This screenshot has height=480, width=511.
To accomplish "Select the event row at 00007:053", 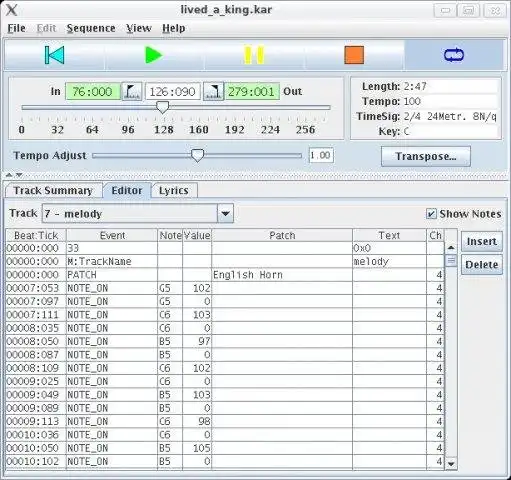I will (x=225, y=288).
